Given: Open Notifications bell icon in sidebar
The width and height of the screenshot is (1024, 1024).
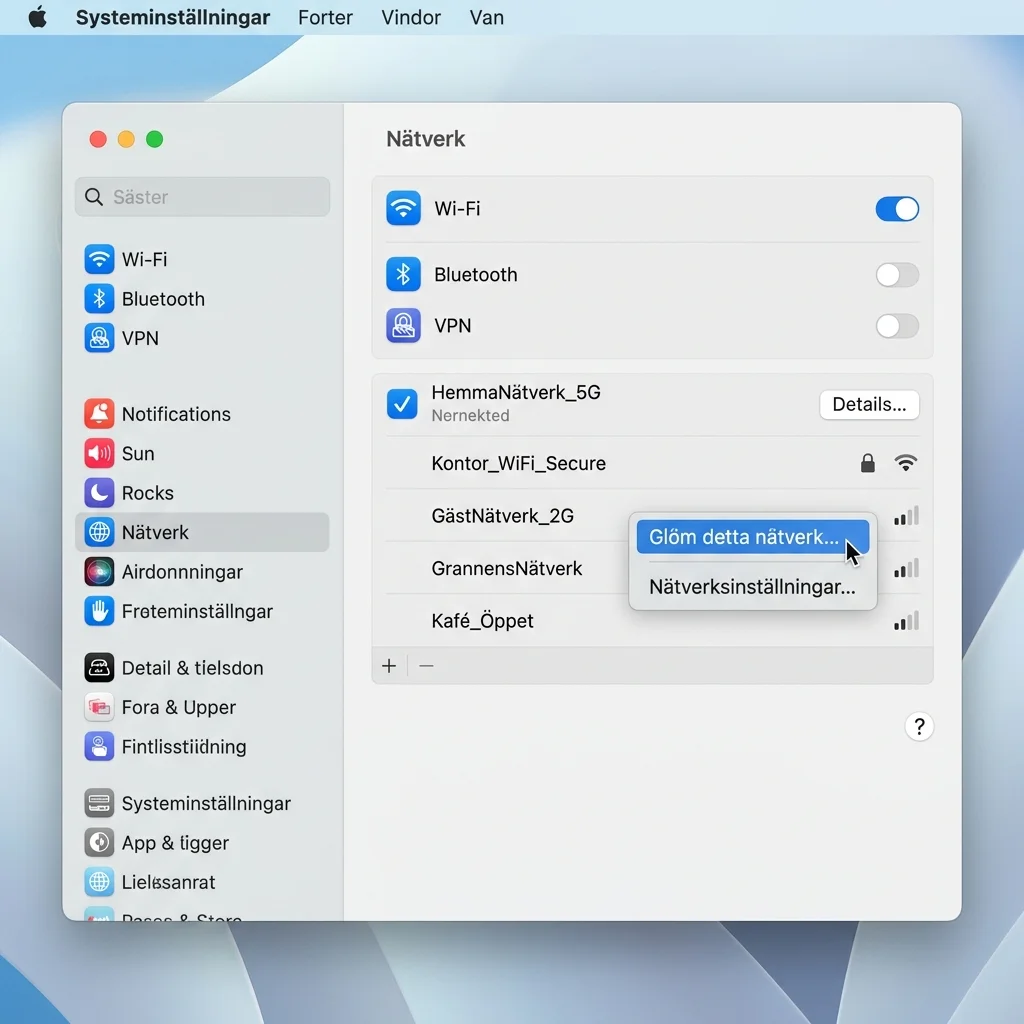Looking at the screenshot, I should (99, 414).
